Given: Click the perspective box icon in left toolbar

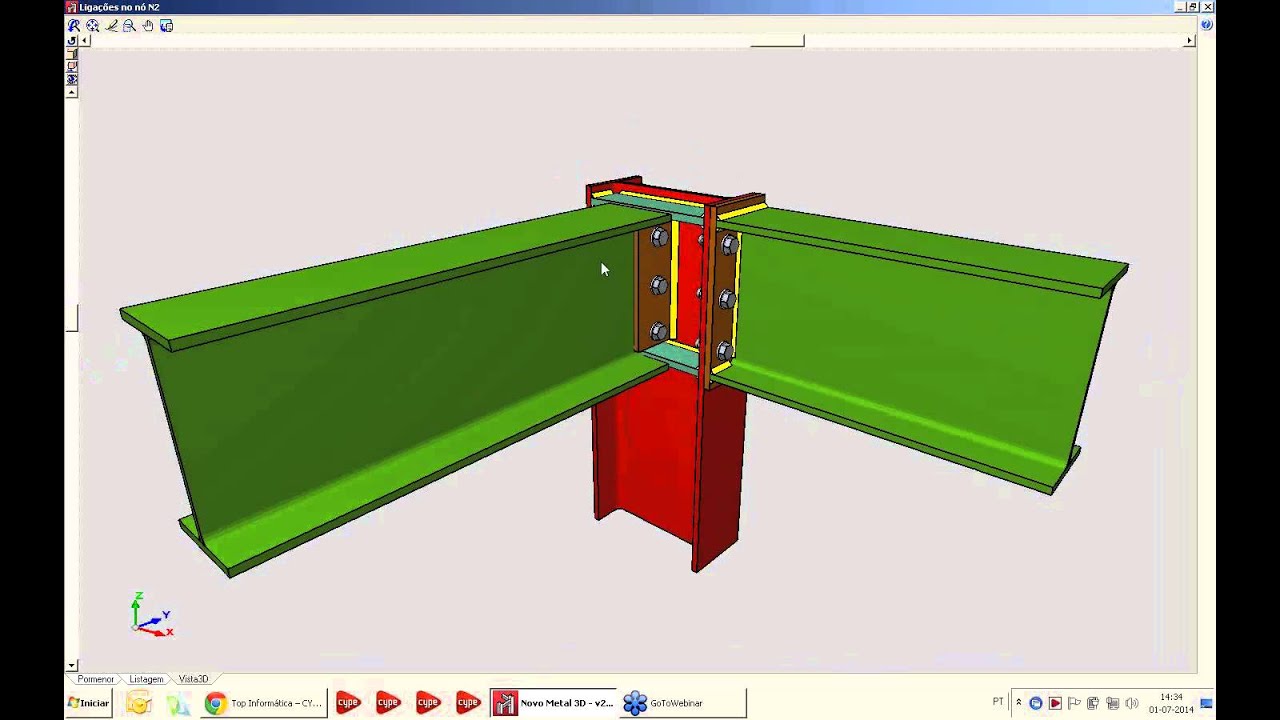Looking at the screenshot, I should coord(72,54).
